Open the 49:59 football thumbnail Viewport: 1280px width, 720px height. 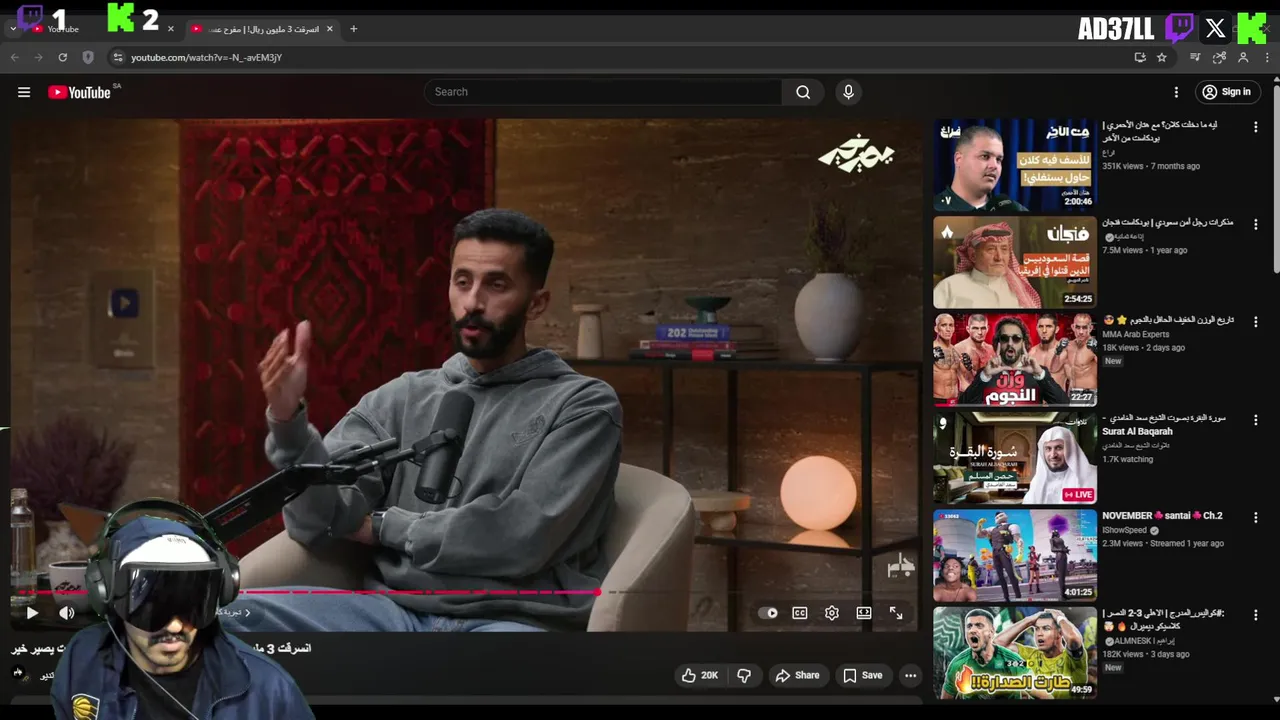click(x=1015, y=653)
